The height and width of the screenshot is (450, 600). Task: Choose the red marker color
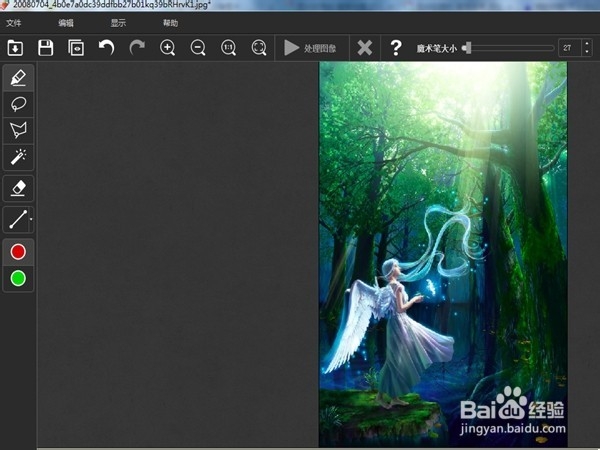pyautogui.click(x=18, y=252)
